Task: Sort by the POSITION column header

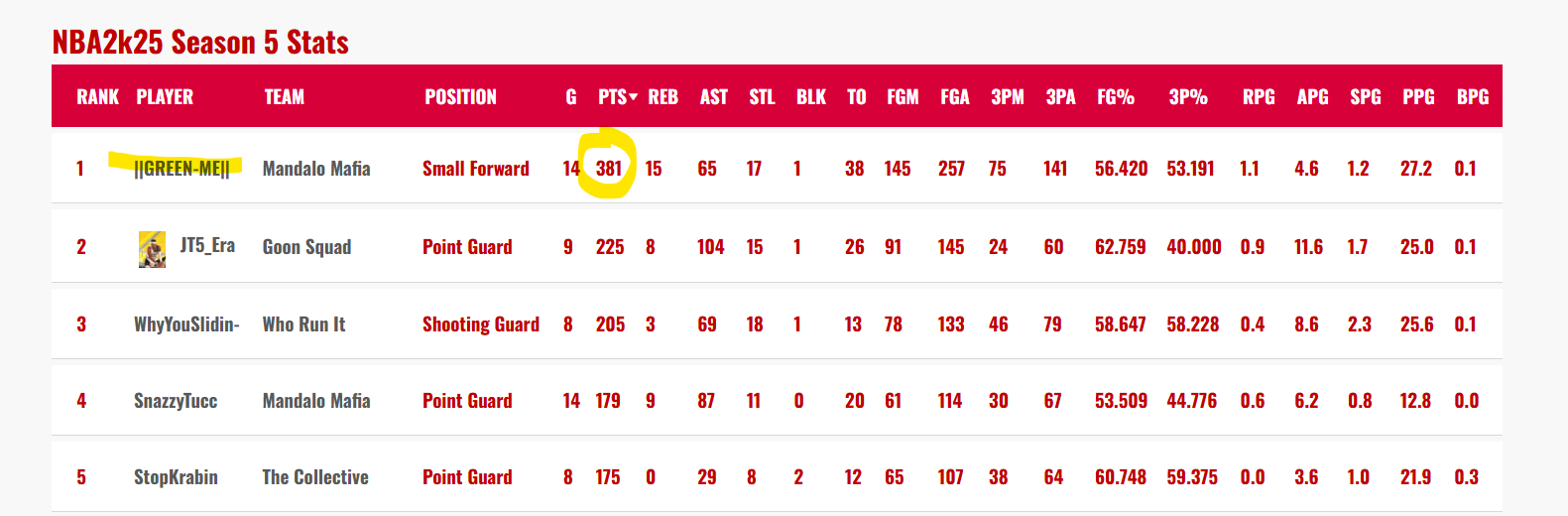Action: [x=460, y=97]
